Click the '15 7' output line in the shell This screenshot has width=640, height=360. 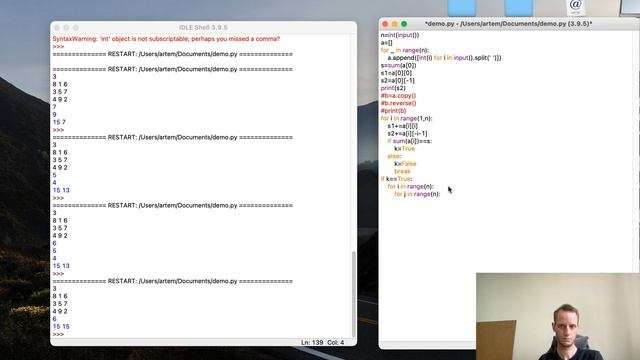click(59, 122)
